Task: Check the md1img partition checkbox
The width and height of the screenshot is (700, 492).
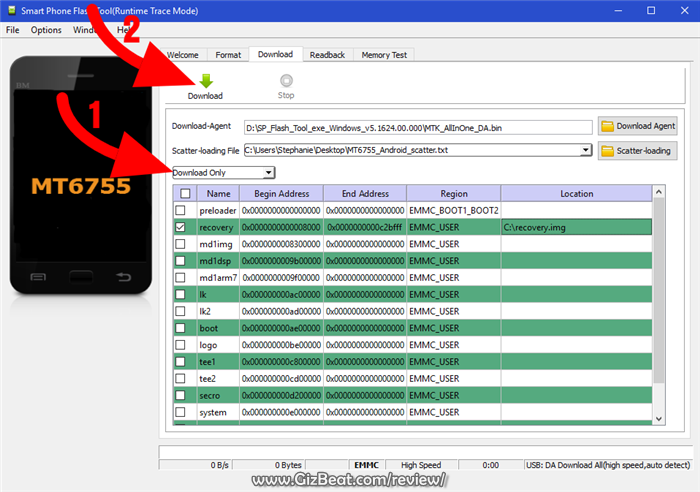Action: click(x=180, y=244)
